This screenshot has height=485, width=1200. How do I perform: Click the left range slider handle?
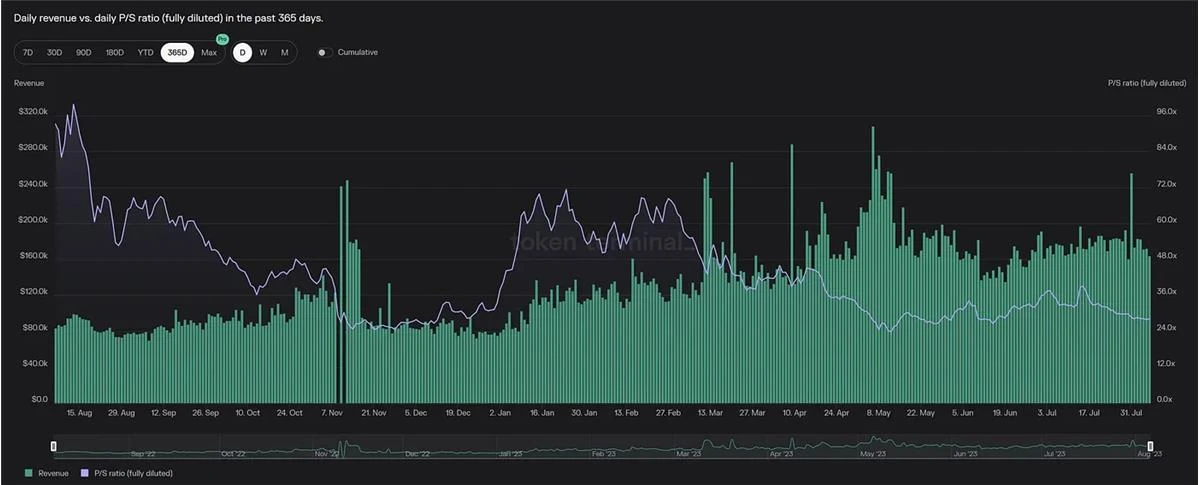[54, 445]
